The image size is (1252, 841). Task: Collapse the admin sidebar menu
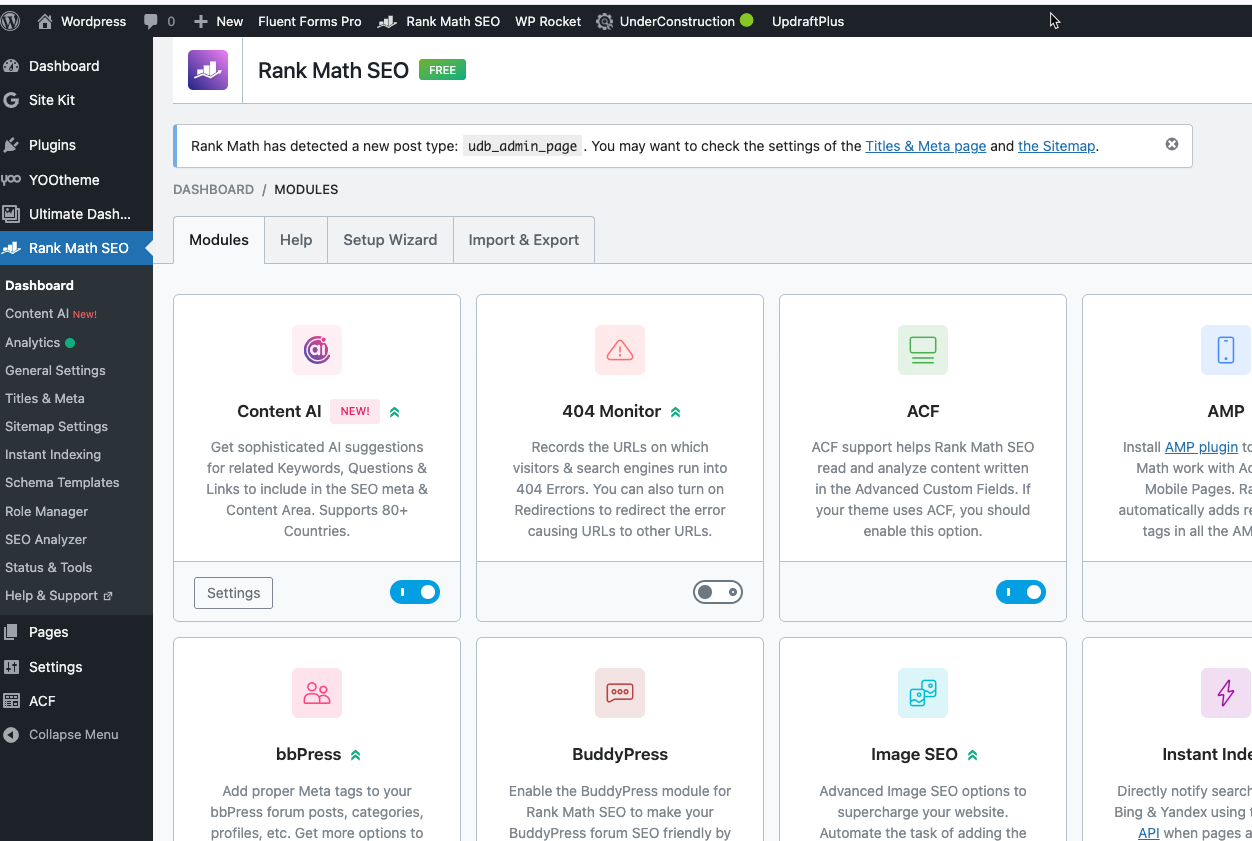pos(76,734)
